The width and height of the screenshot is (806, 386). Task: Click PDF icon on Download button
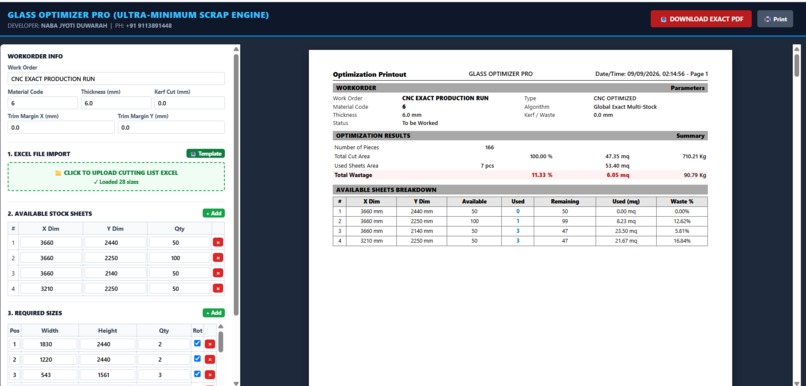tap(664, 20)
